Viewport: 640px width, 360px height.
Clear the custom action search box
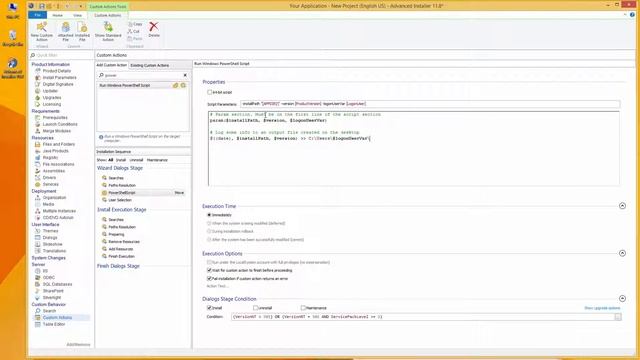(x=185, y=75)
